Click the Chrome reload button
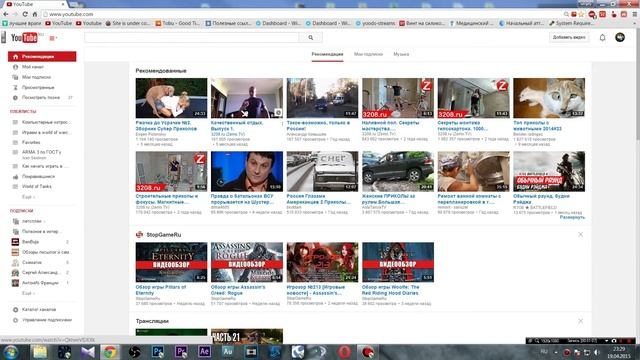Viewport: 640px width, 360px height. tap(25, 14)
